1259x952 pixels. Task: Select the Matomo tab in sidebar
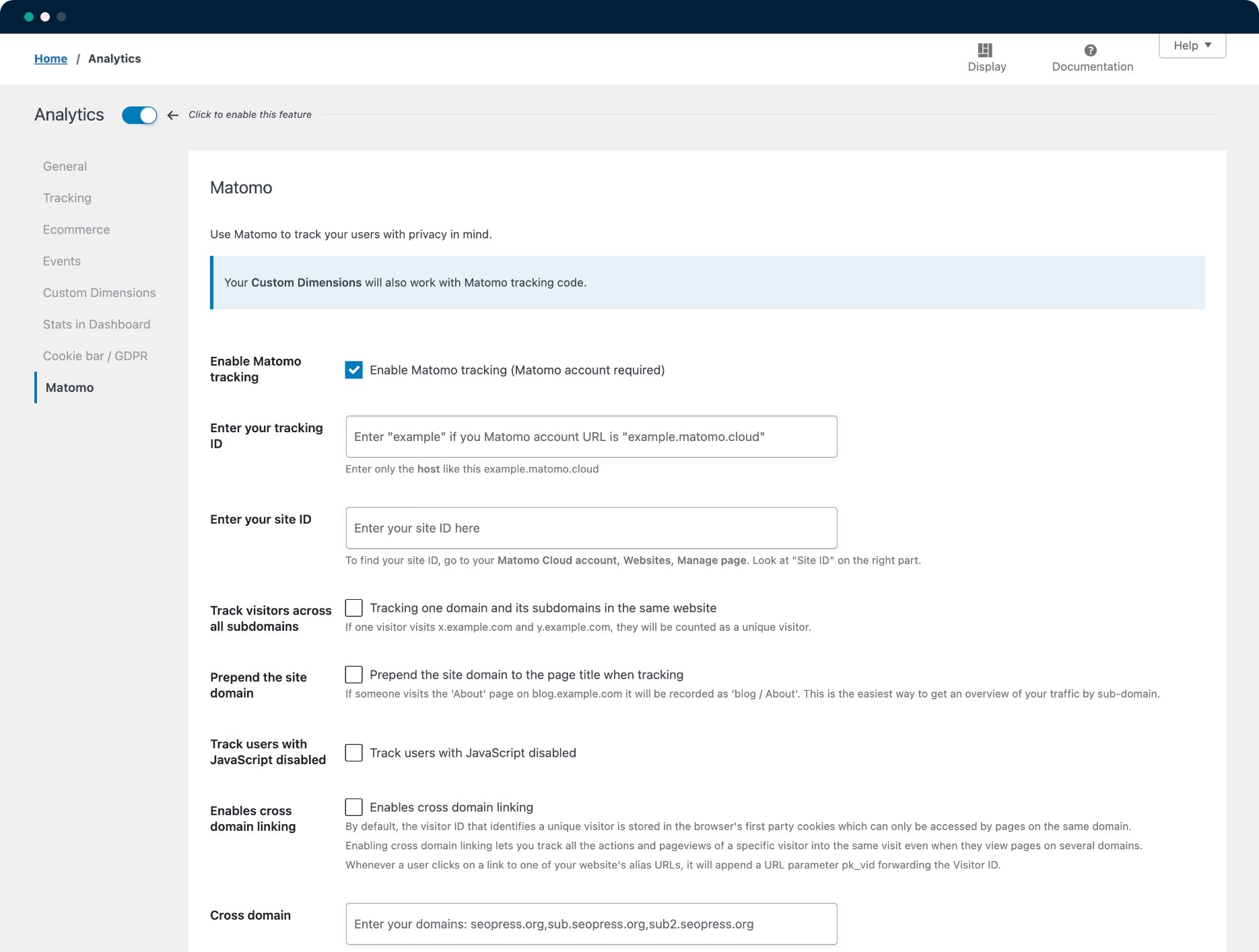(x=69, y=388)
